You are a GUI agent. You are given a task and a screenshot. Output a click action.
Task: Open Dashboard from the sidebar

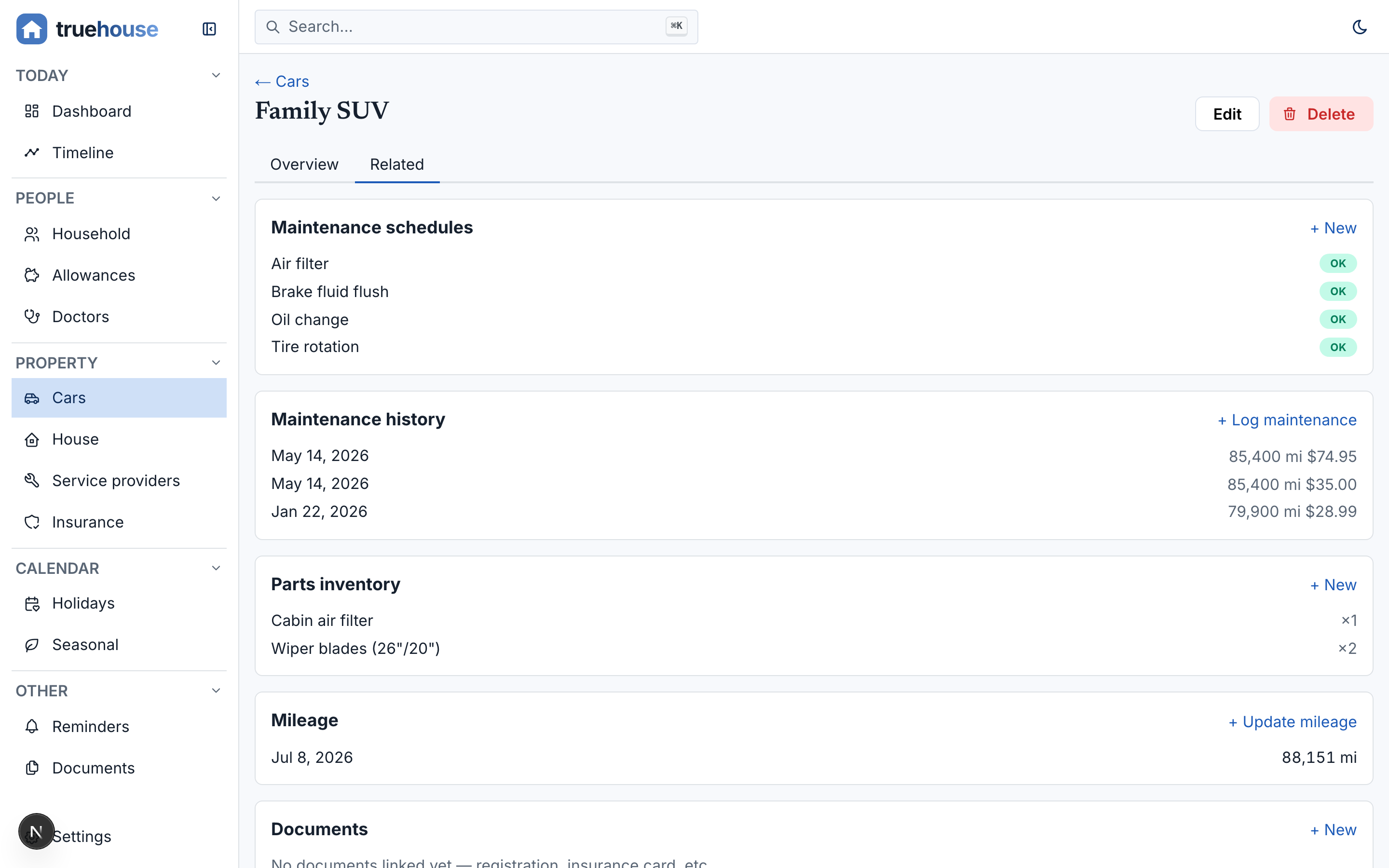119,111
